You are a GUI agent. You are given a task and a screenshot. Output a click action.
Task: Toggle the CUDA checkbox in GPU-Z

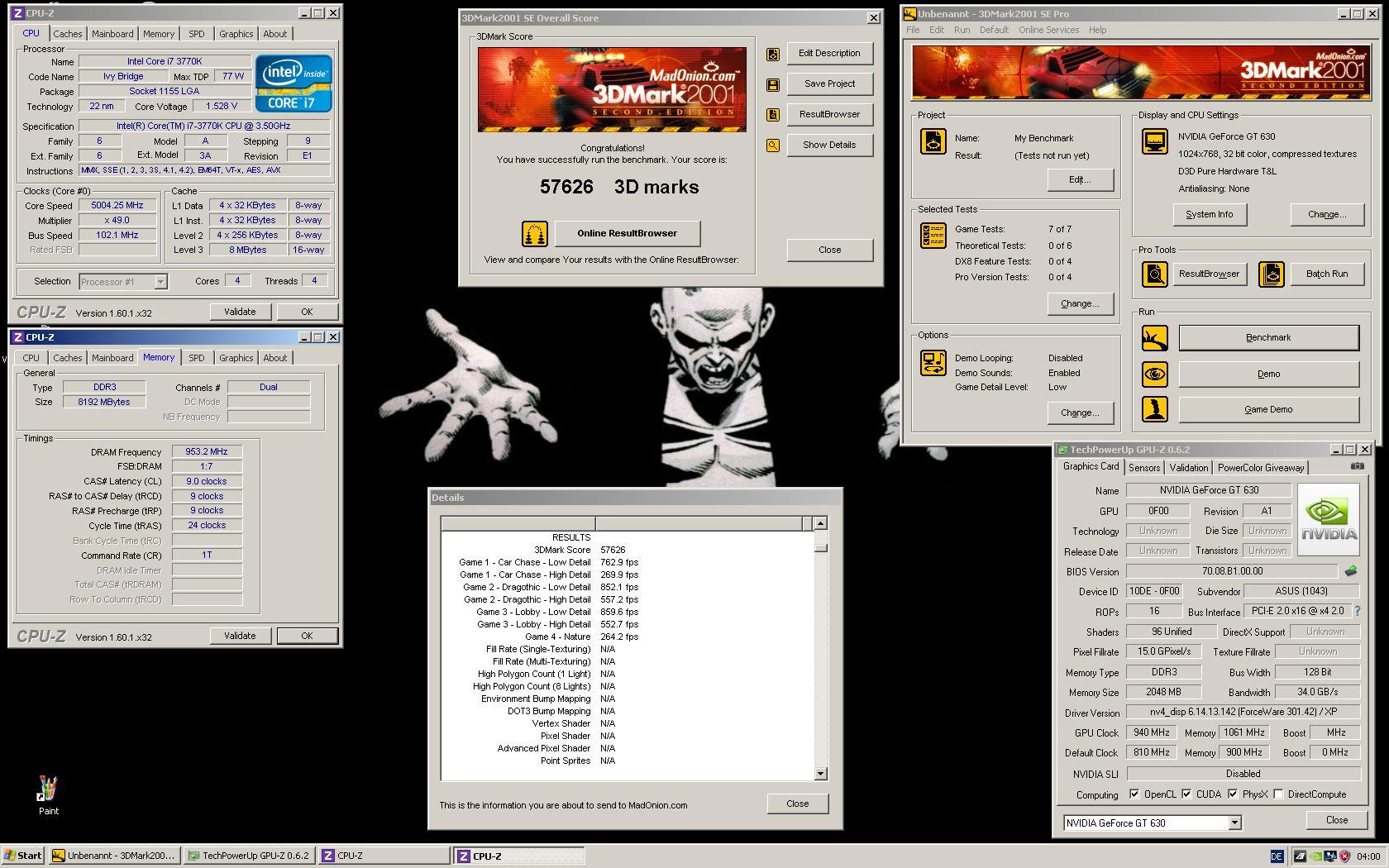[1186, 794]
